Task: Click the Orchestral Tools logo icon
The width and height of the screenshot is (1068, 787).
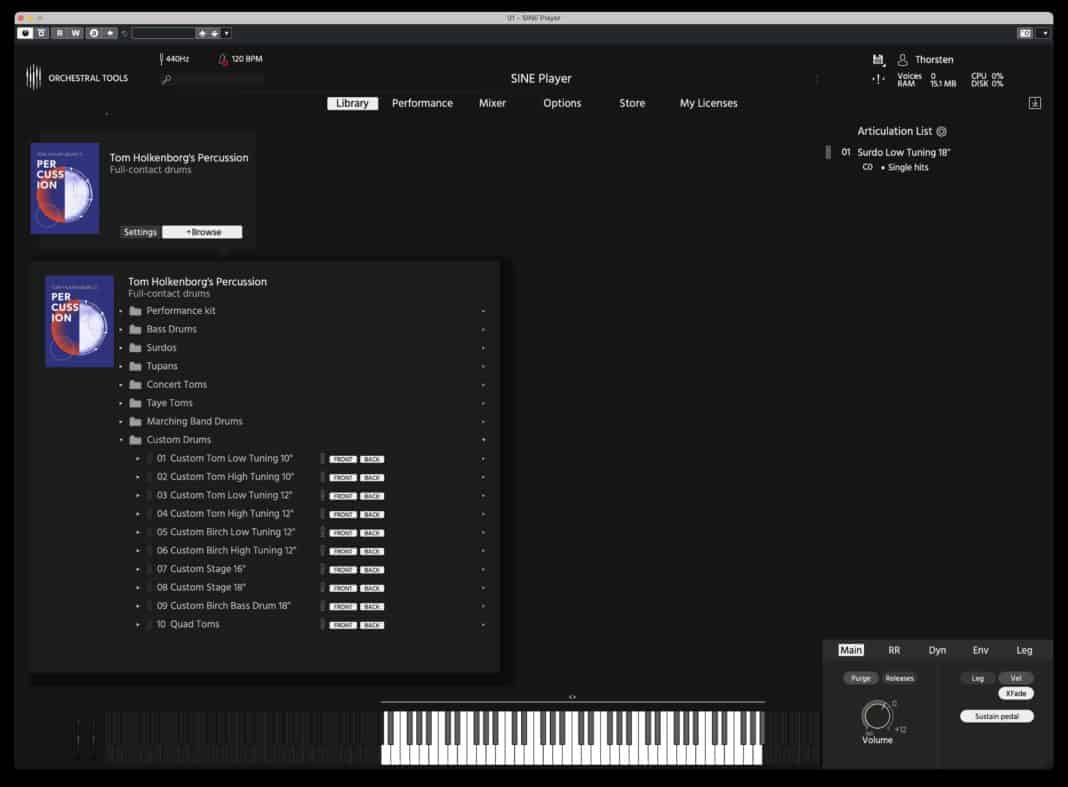Action: (33, 77)
